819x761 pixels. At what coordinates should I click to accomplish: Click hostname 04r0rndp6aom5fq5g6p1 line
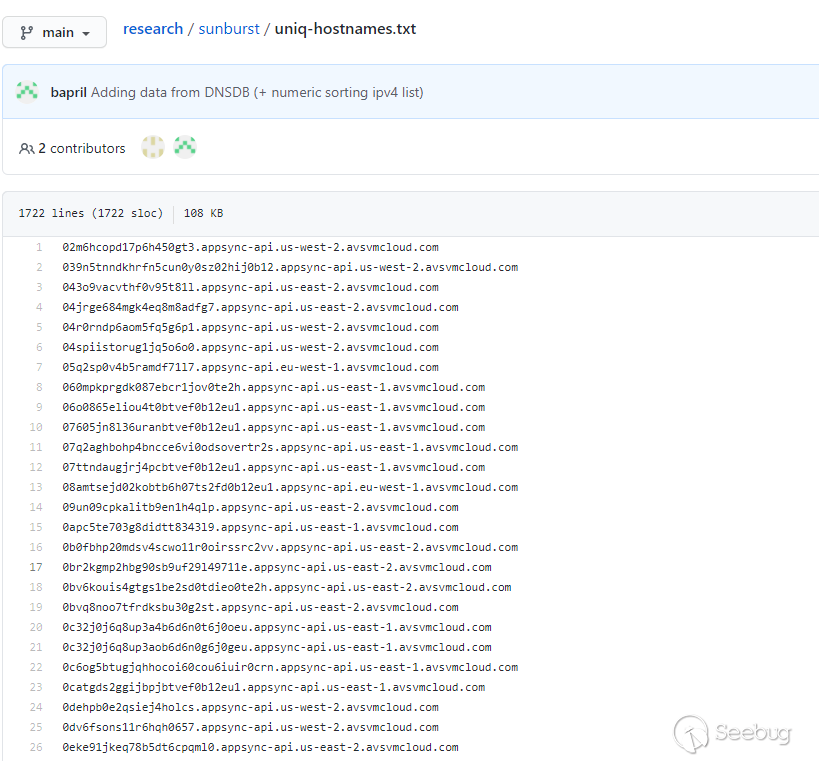pos(250,327)
